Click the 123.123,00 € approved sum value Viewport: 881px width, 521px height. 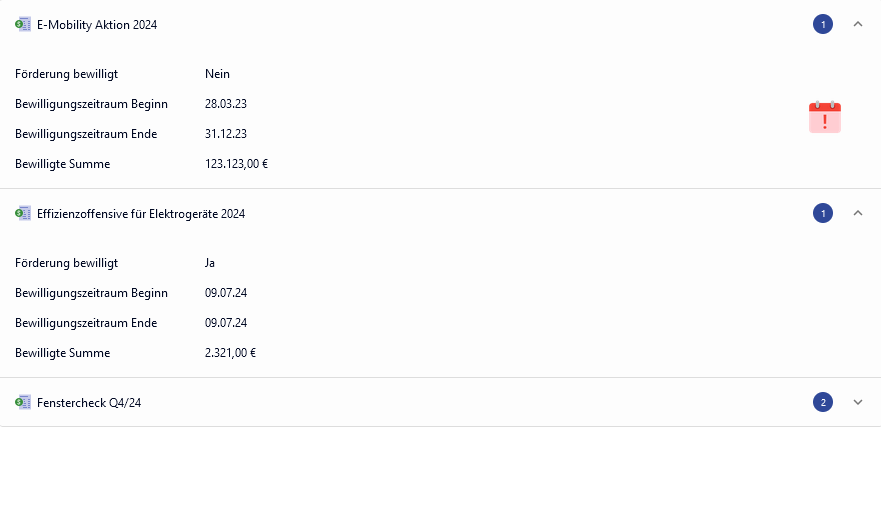coord(236,164)
